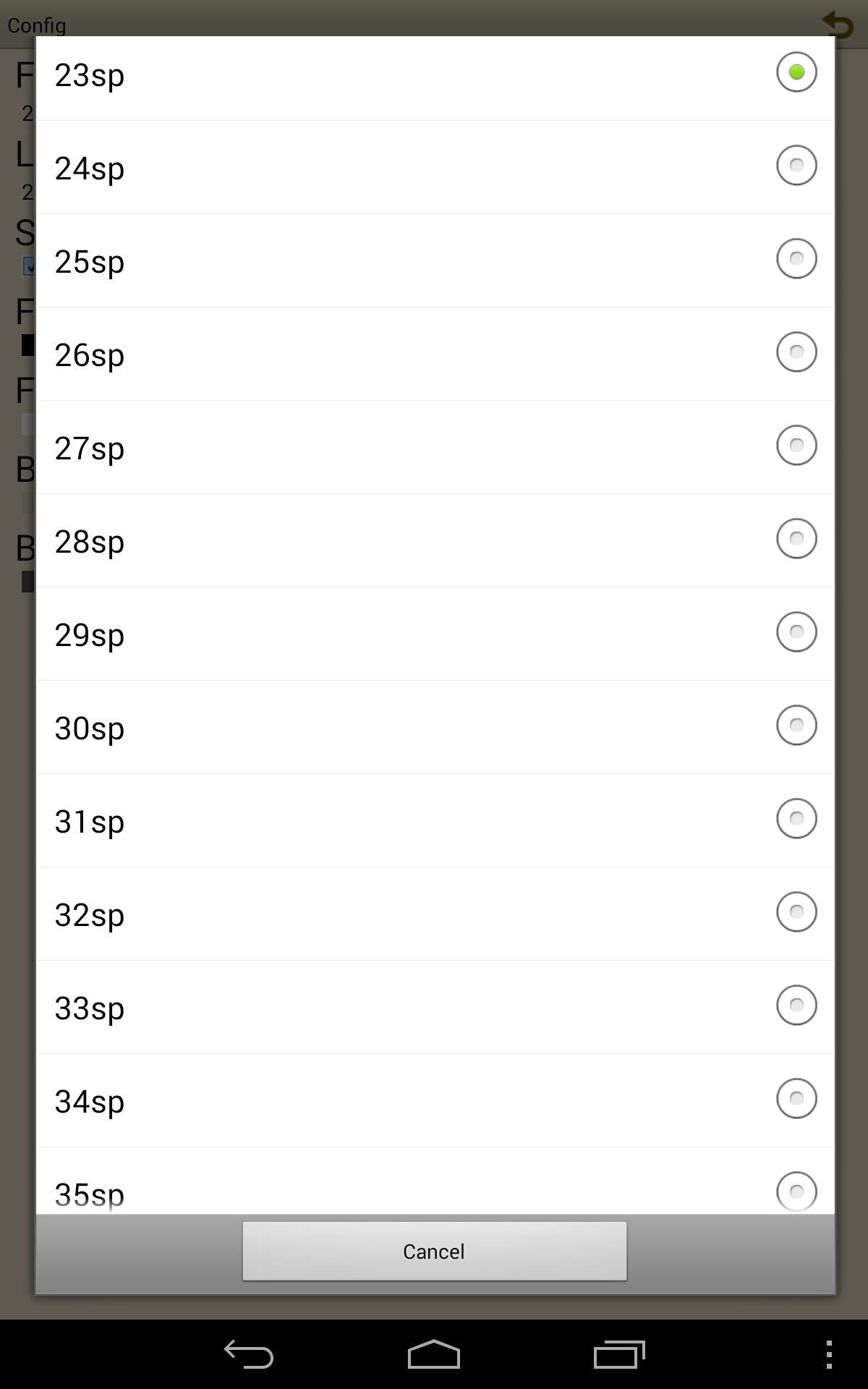The image size is (868, 1389).
Task: Select the 24sp radio button
Action: (796, 166)
